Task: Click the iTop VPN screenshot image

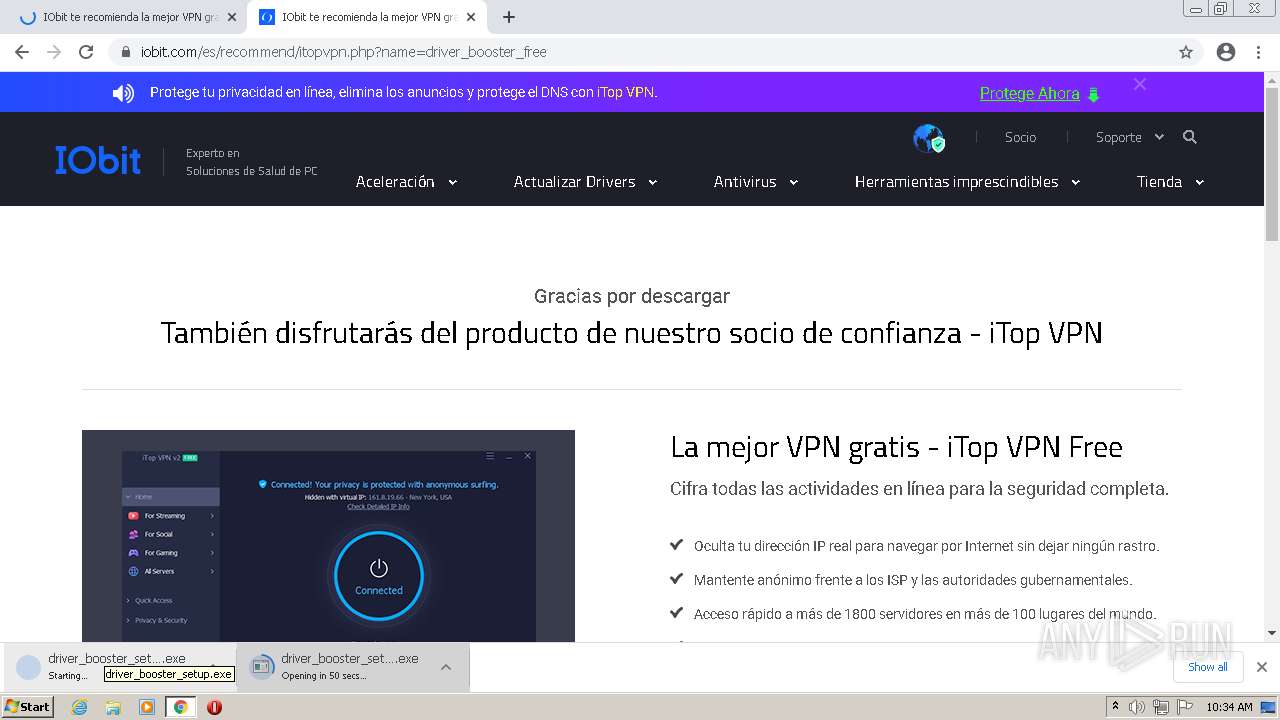Action: point(328,536)
